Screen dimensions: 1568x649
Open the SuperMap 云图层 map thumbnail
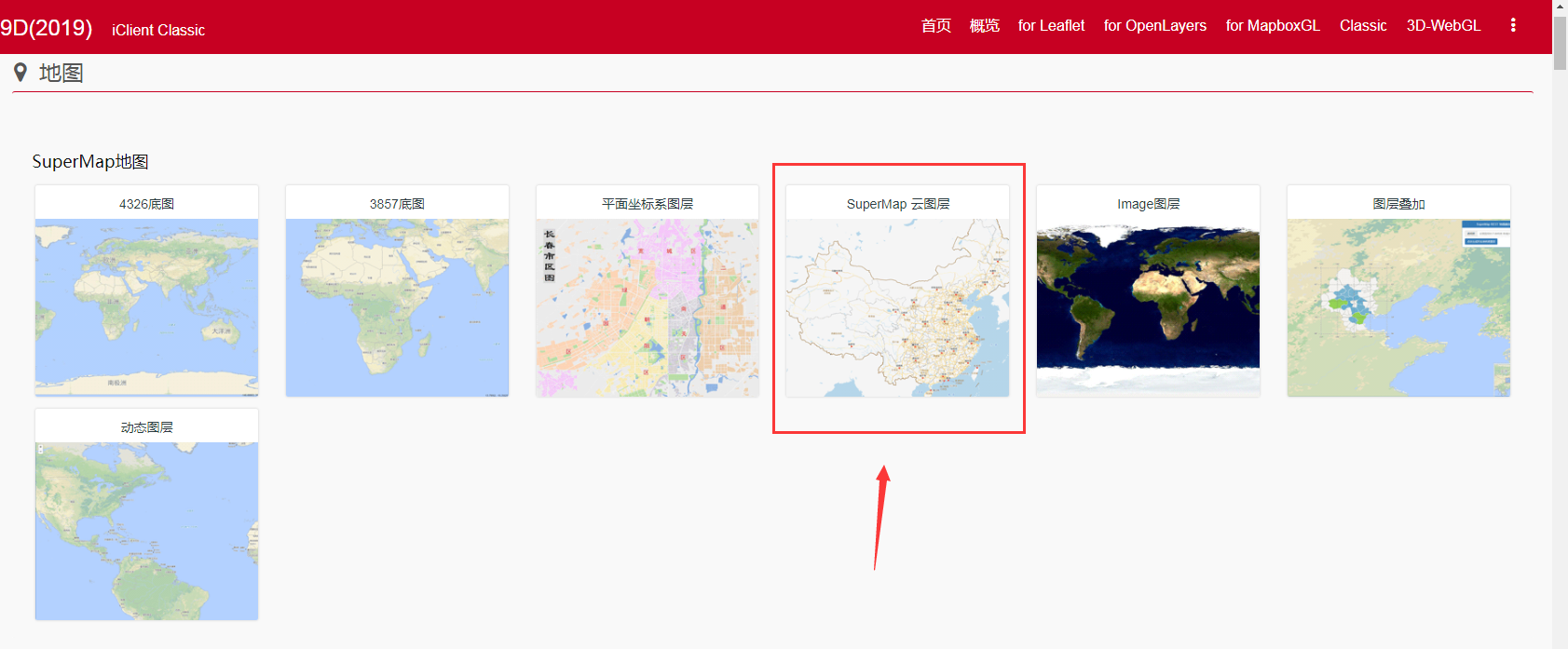pyautogui.click(x=898, y=308)
